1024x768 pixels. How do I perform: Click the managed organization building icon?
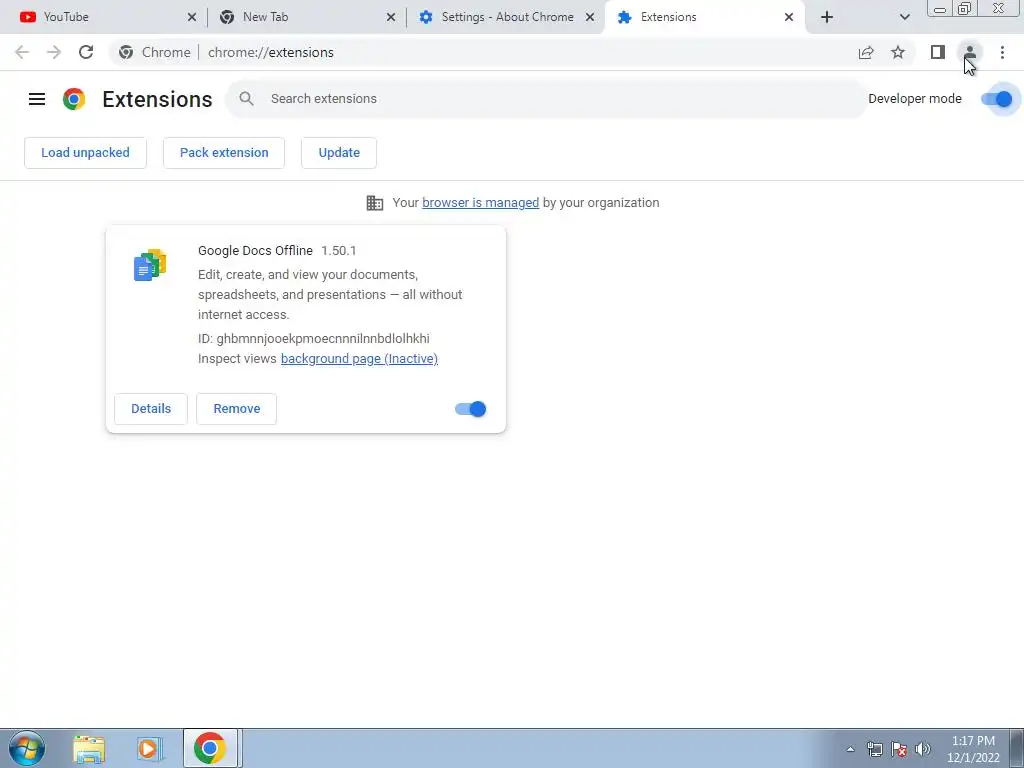375,202
